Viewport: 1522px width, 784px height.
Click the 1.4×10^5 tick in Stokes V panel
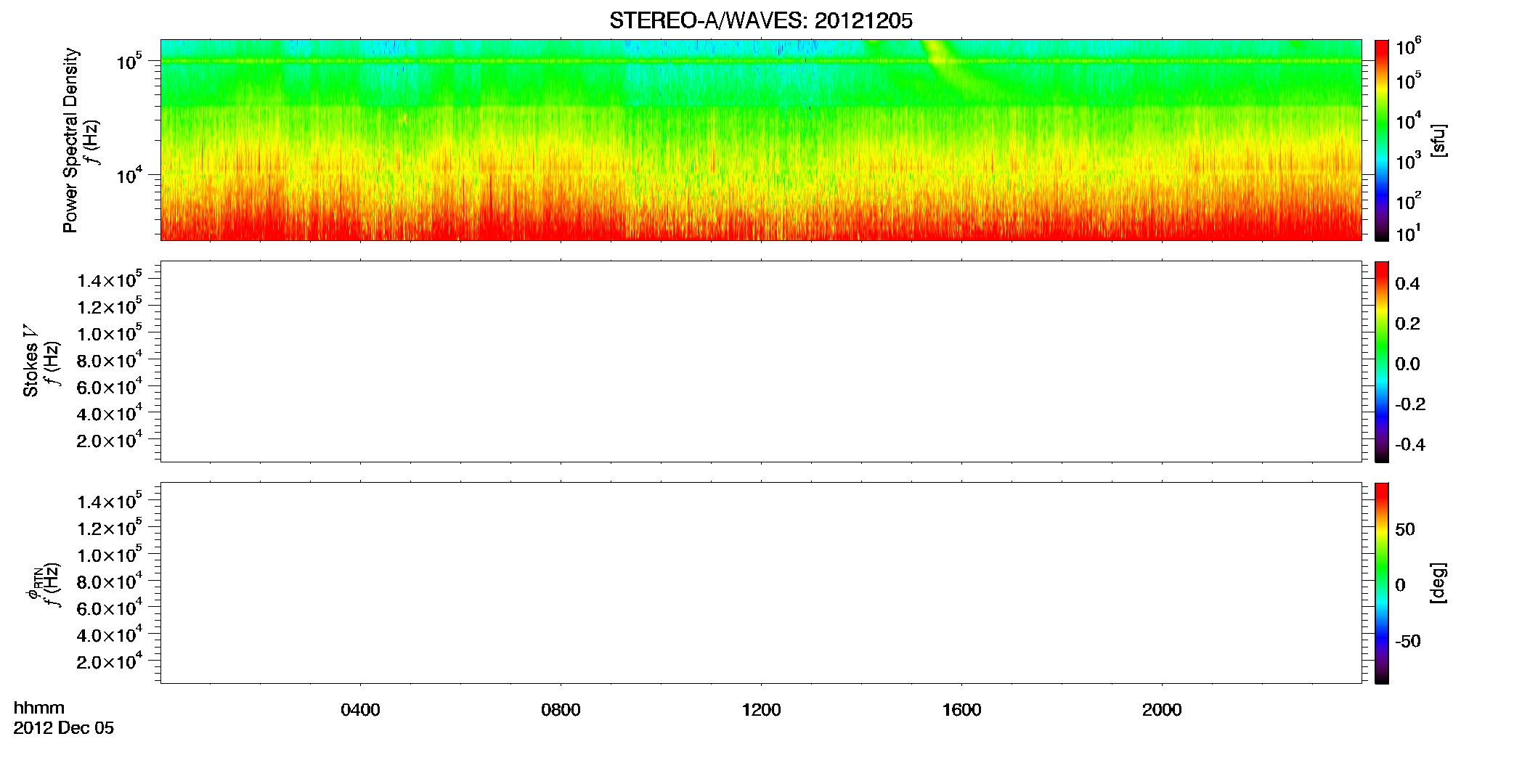click(x=109, y=279)
